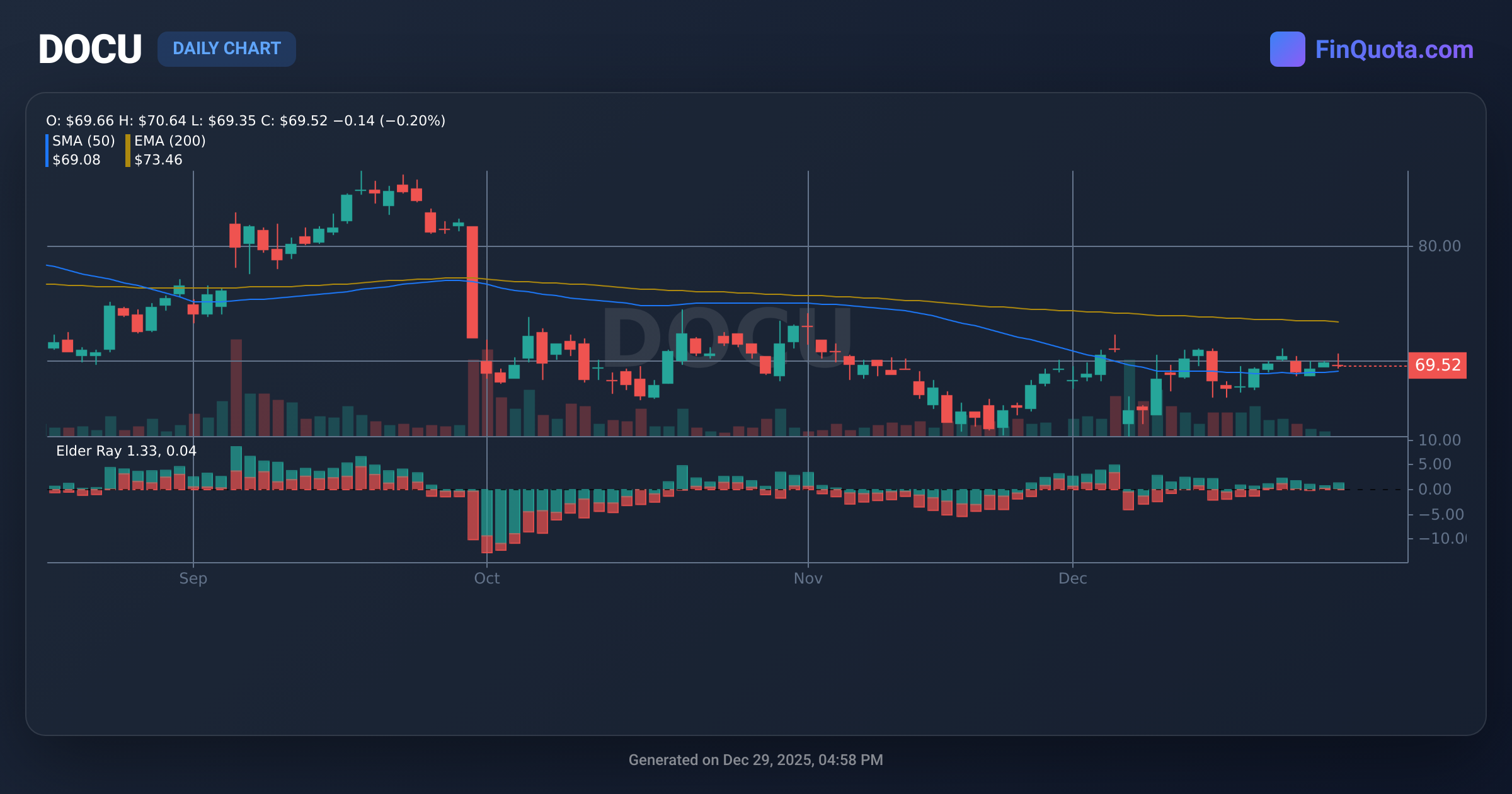Expand the OHLC price summary line
Image resolution: width=1512 pixels, height=794 pixels.
(244, 120)
